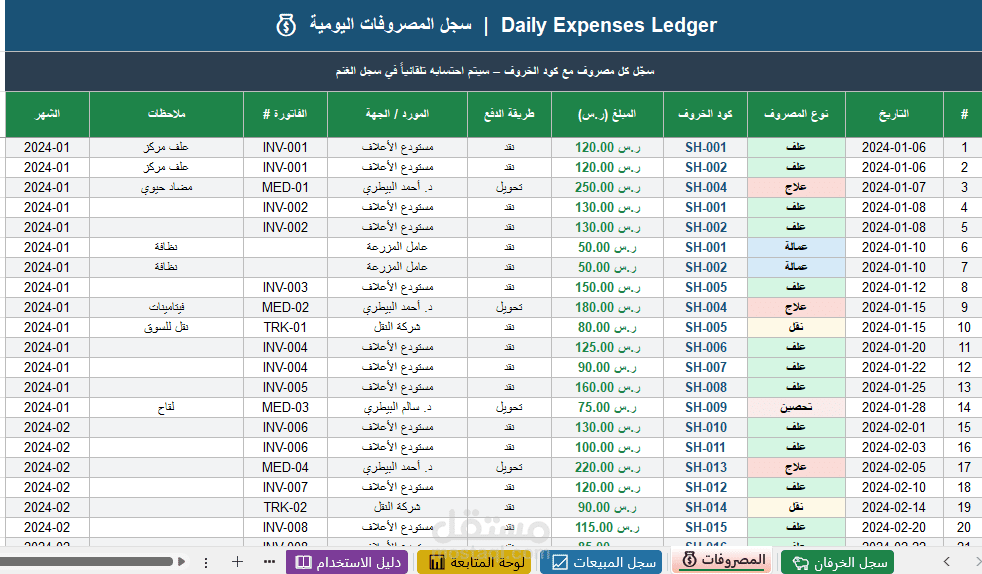Image resolution: width=982 pixels, height=574 pixels.
Task: Select the علاج cell in row 3
Action: point(796,187)
